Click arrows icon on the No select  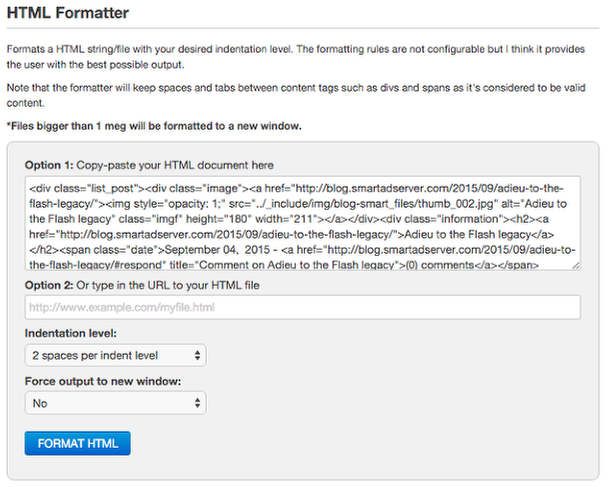click(x=197, y=403)
